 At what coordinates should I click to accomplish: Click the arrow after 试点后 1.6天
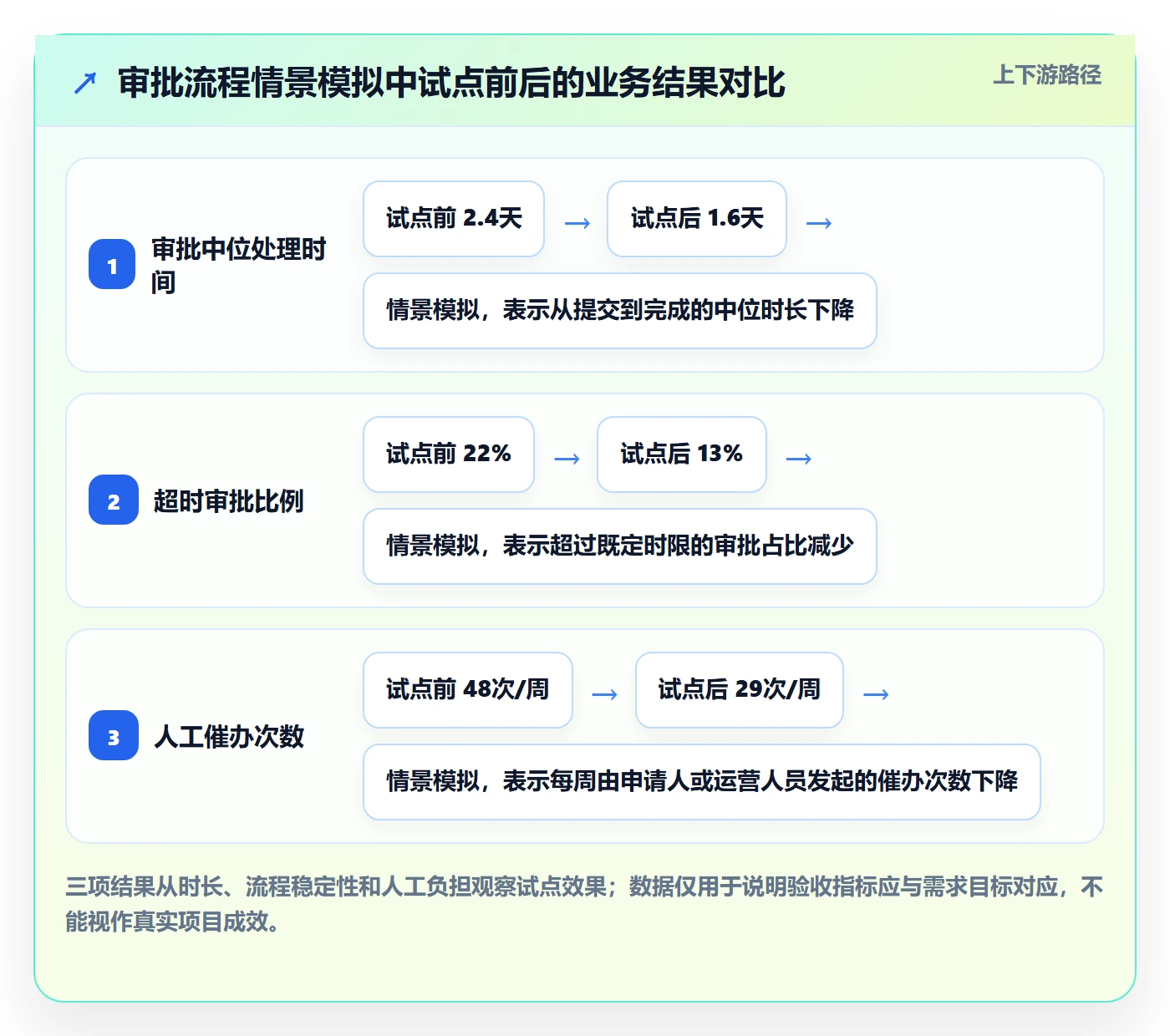coord(819,222)
